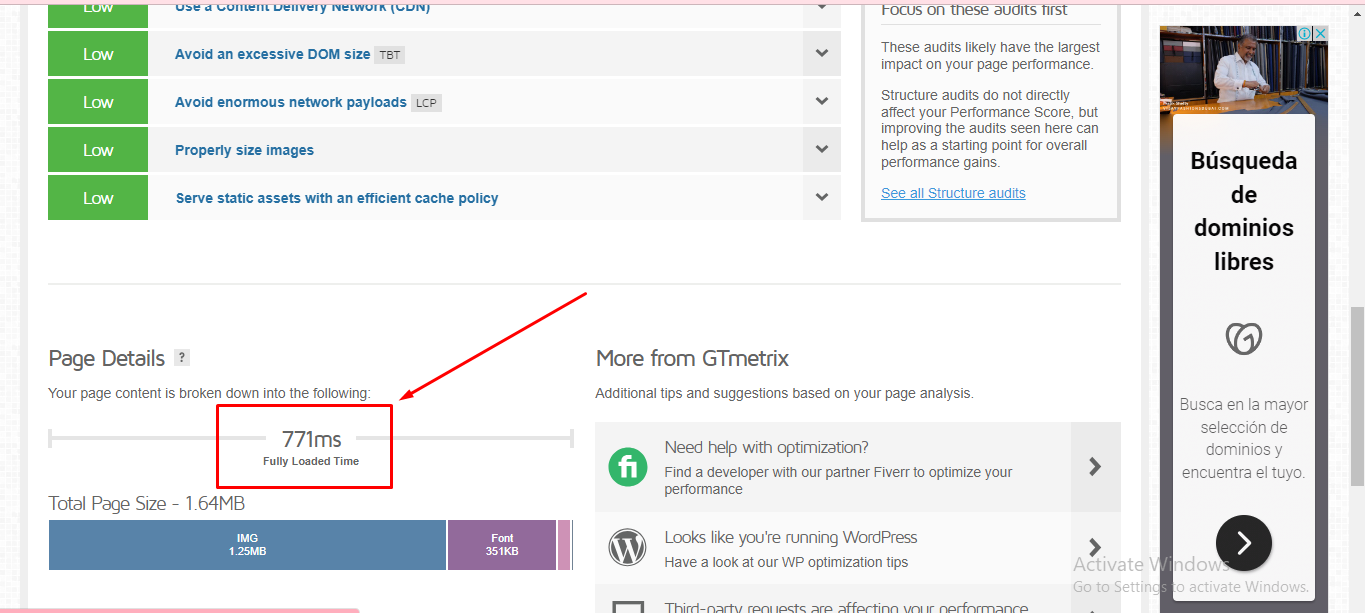The image size is (1365, 613).
Task: Click the TBT tag beside DOM size audit
Action: [x=389, y=55]
